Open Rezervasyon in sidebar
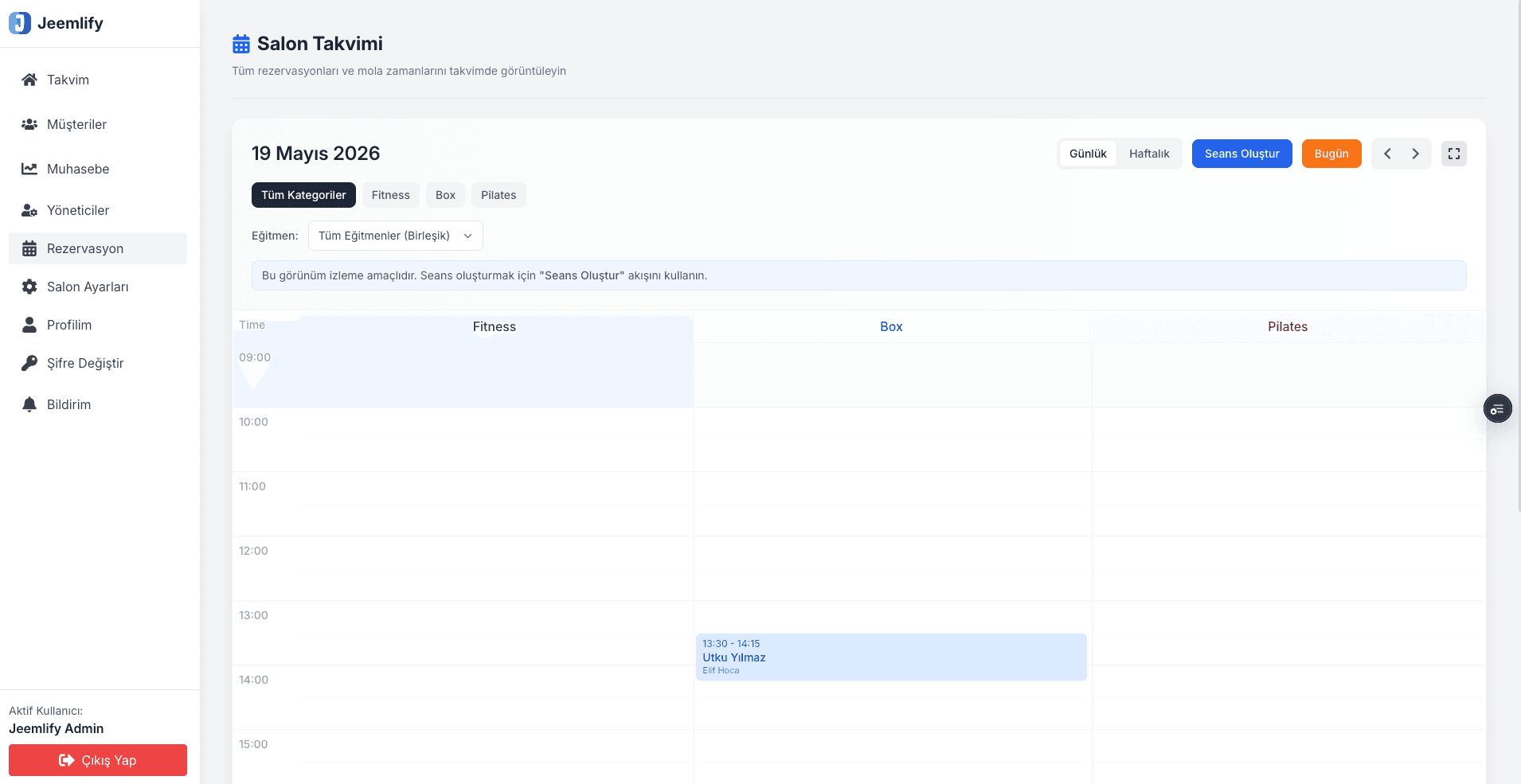This screenshot has width=1521, height=784. pos(98,248)
